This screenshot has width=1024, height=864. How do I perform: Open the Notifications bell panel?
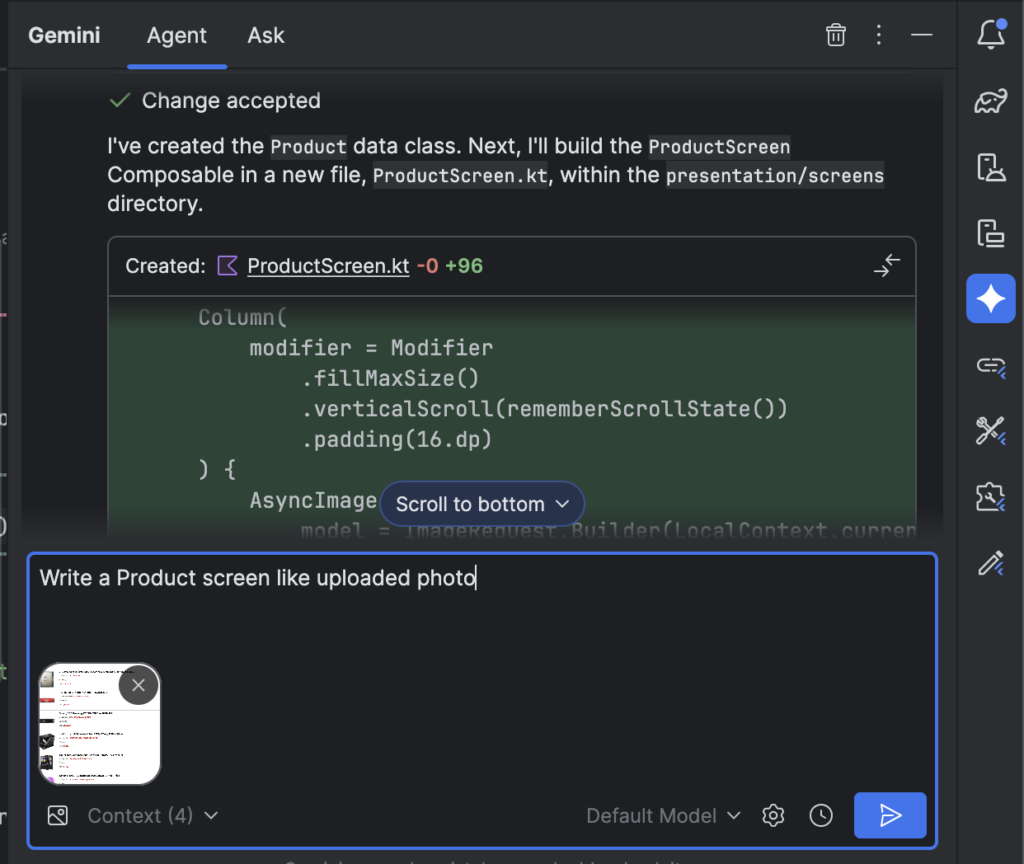tap(990, 36)
